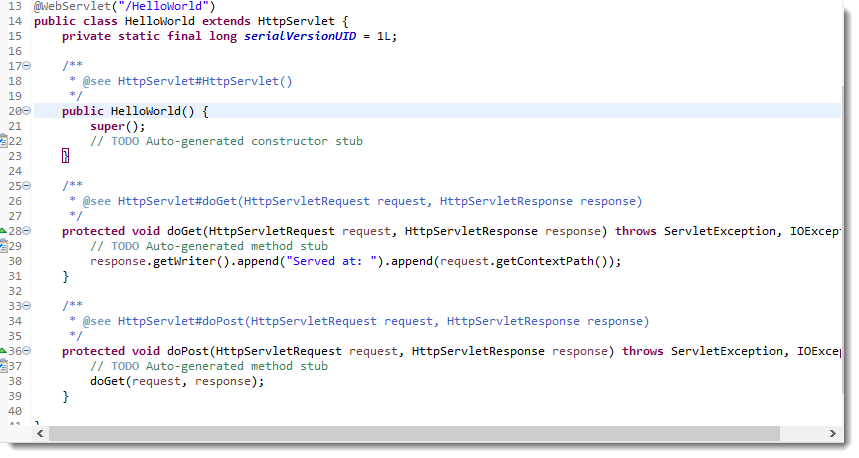Click the doGet(request, response); call on line 38
Screen dimensions: 859x458
click(x=177, y=381)
